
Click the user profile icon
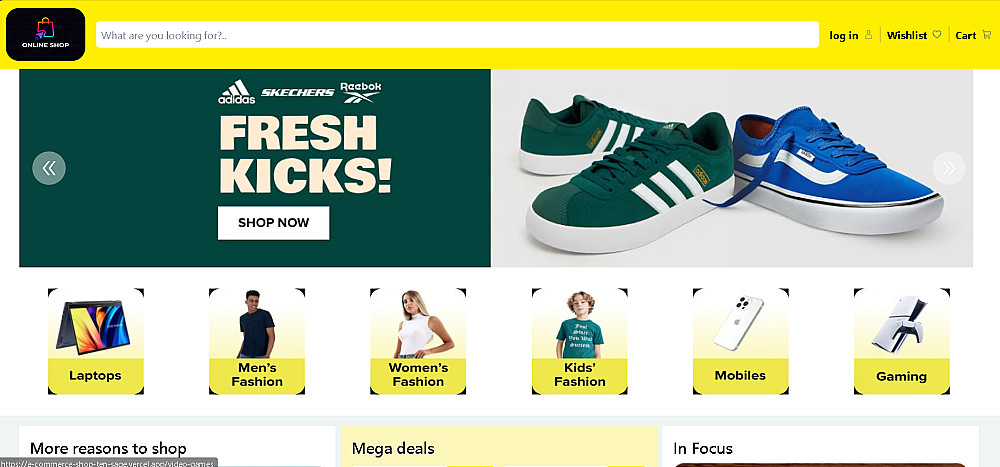868,35
